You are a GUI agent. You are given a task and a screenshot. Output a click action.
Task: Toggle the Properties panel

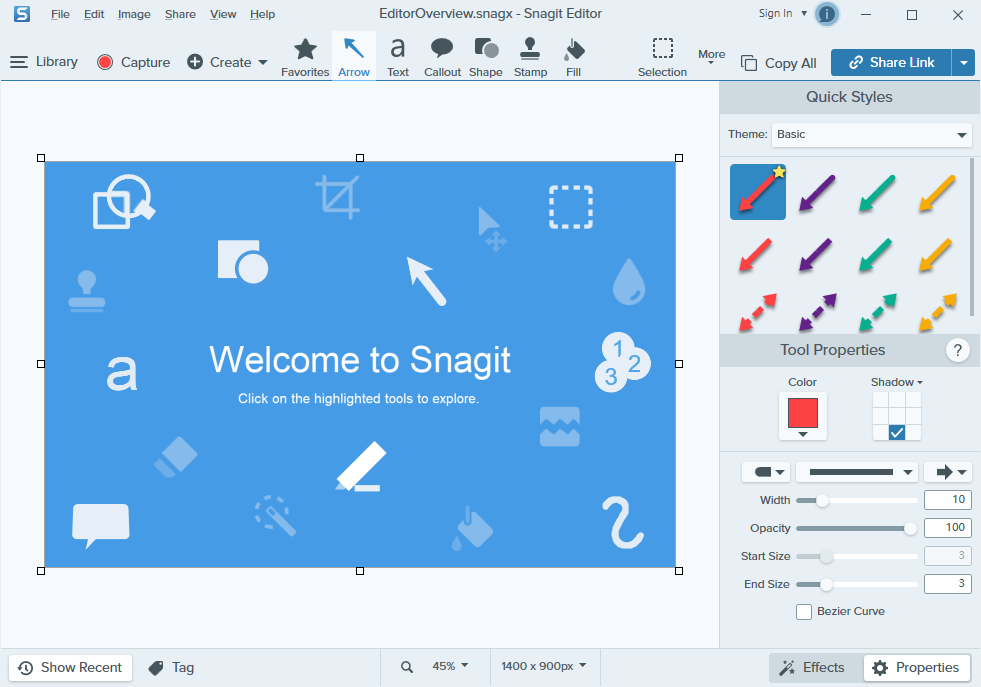tap(917, 668)
